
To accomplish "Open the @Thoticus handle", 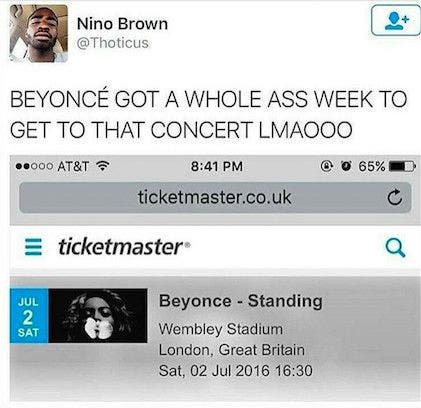I will [x=113, y=43].
